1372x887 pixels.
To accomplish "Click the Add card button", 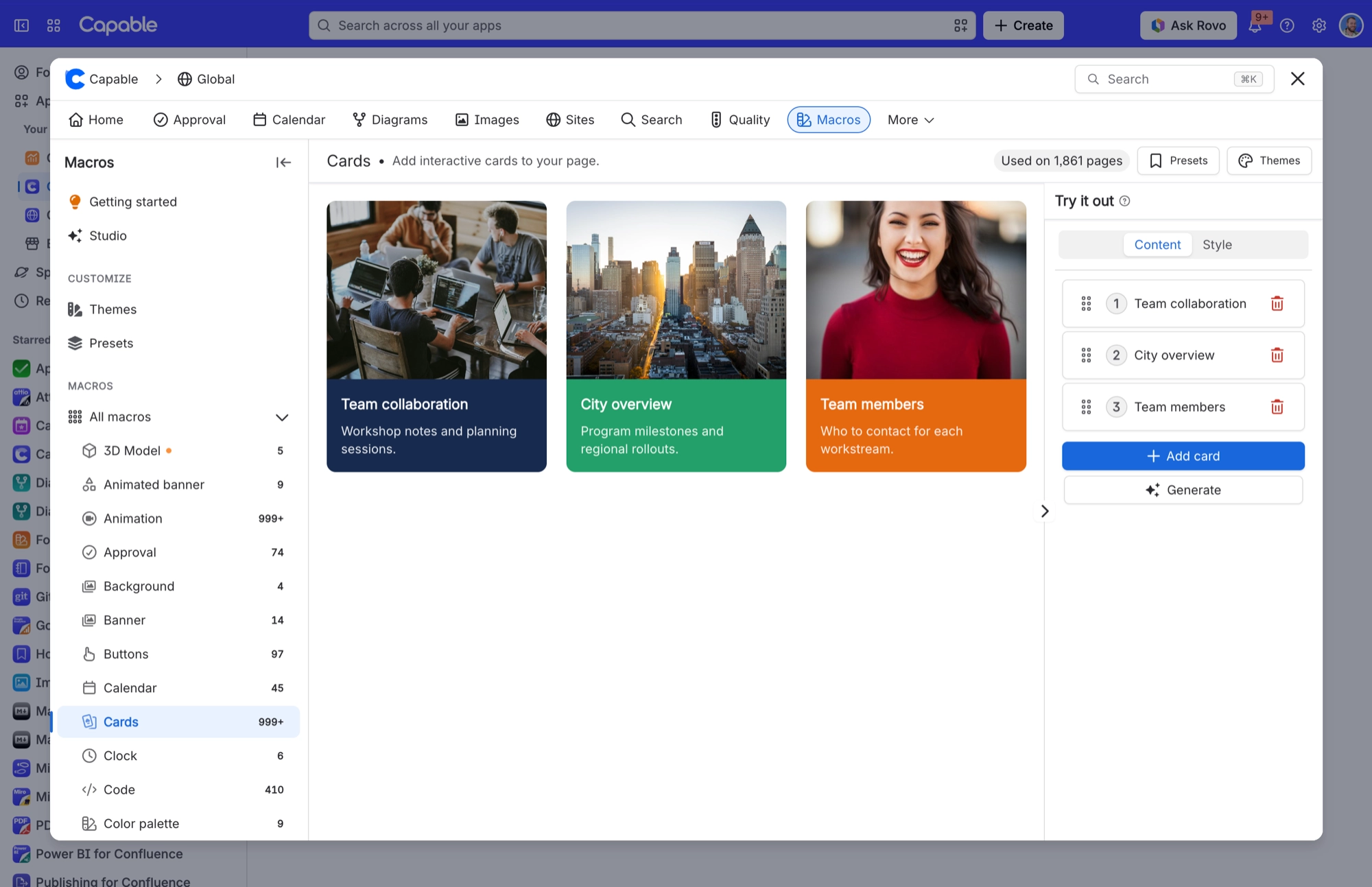I will [1183, 456].
